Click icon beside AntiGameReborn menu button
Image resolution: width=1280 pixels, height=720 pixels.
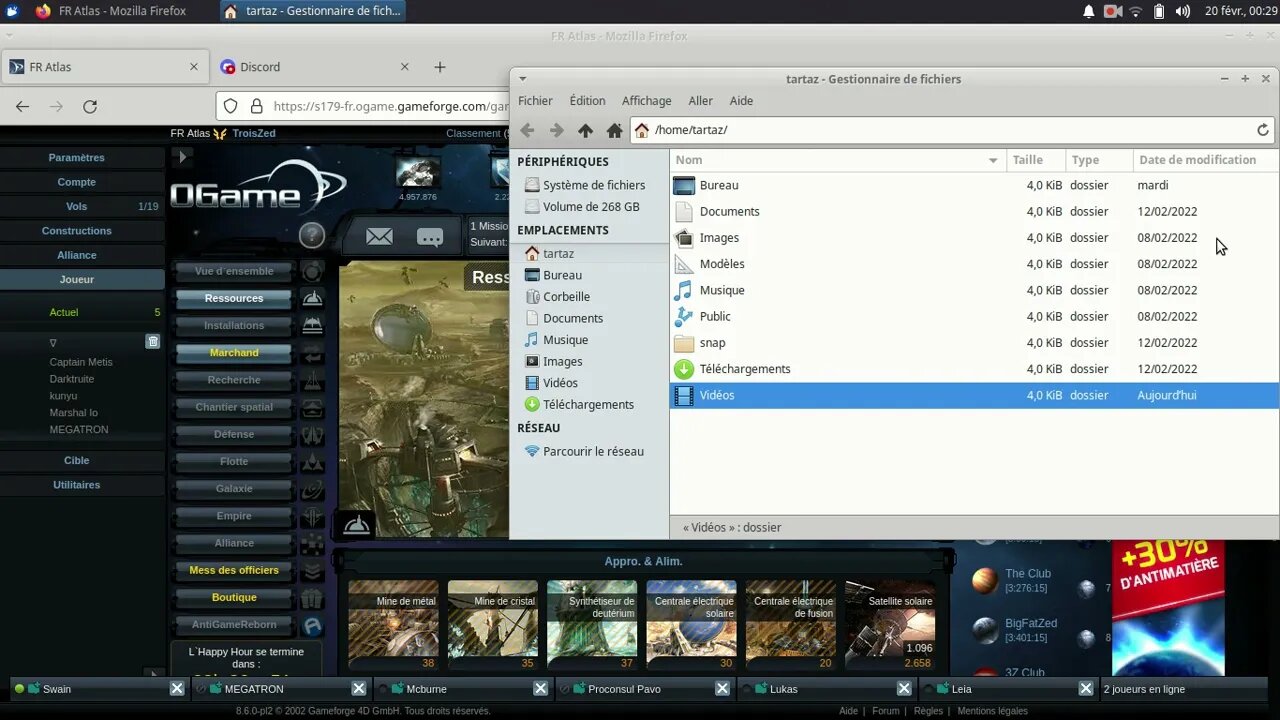click(x=313, y=625)
